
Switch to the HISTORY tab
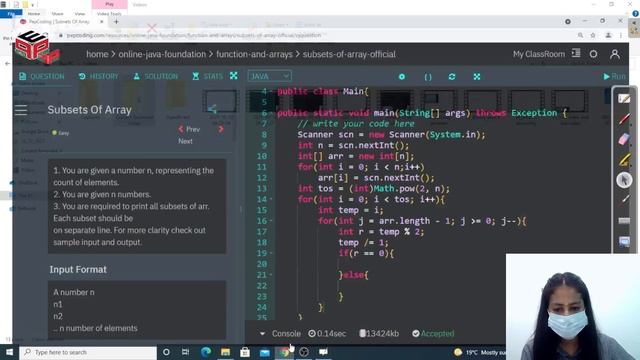point(98,76)
